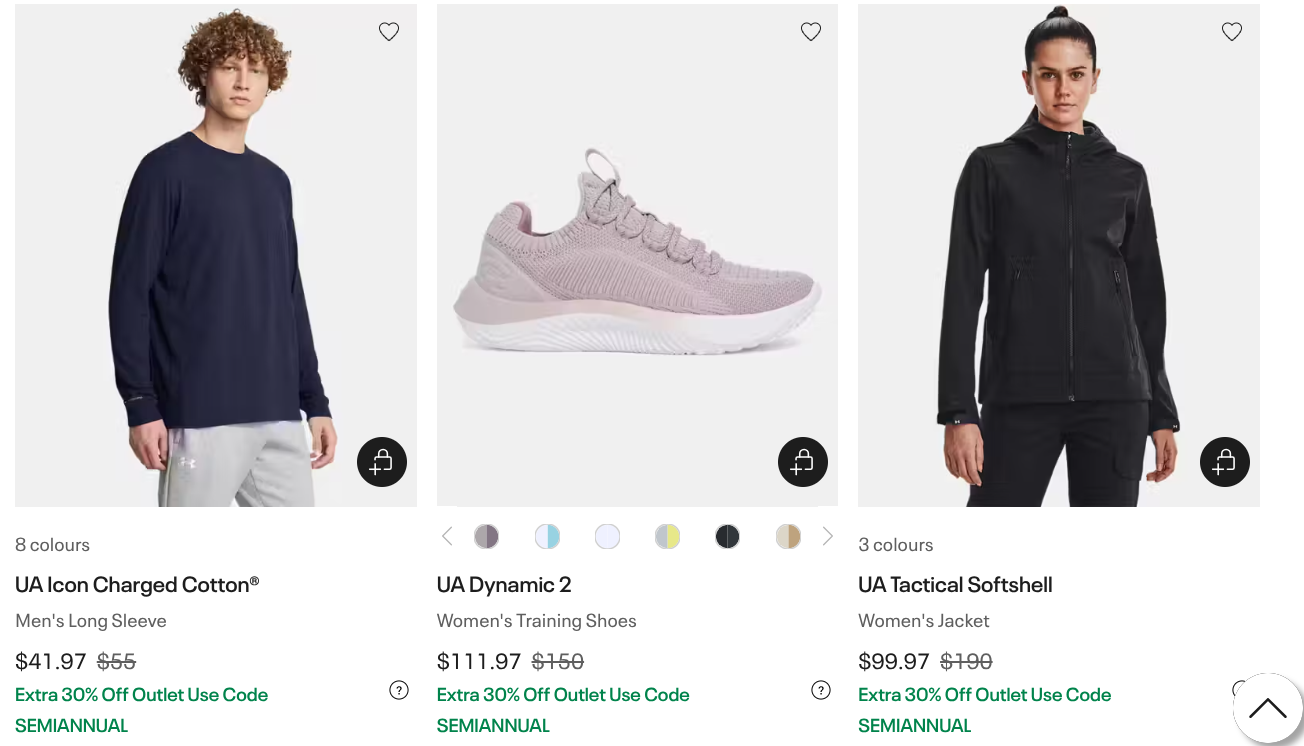Image resolution: width=1304 pixels, height=746 pixels.
Task: Click the info icon below the long sleeve price
Action: click(398, 690)
